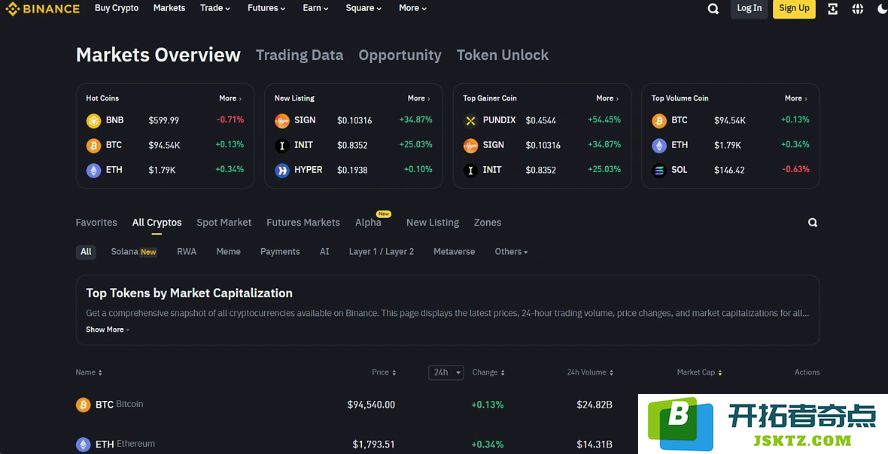The image size is (888, 454).
Task: Click the ETH coin icon in Hot Coins
Action: 93,170
